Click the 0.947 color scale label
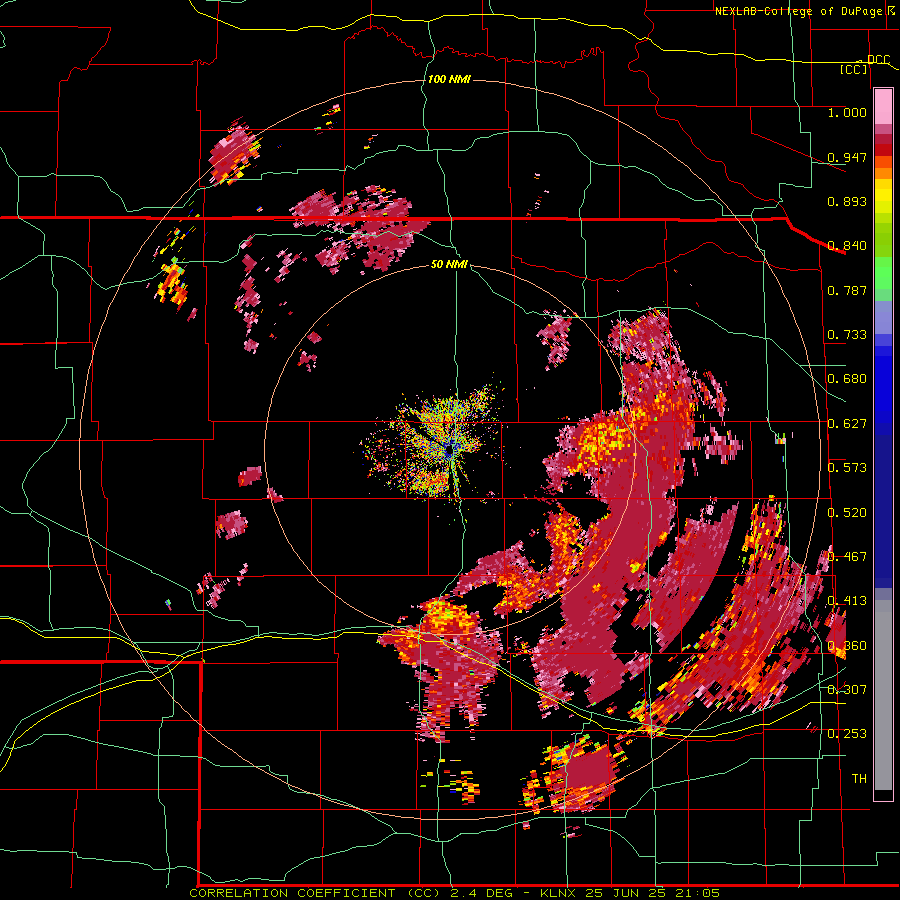This screenshot has height=900, width=900. point(847,157)
